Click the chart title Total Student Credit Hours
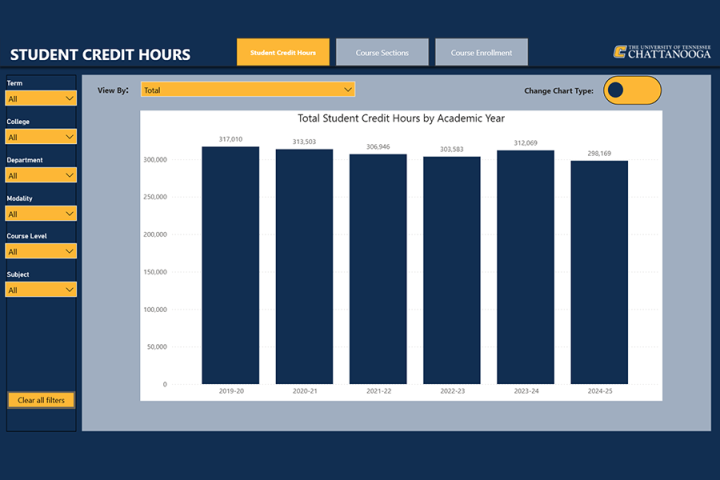This screenshot has height=480, width=720. [x=401, y=118]
